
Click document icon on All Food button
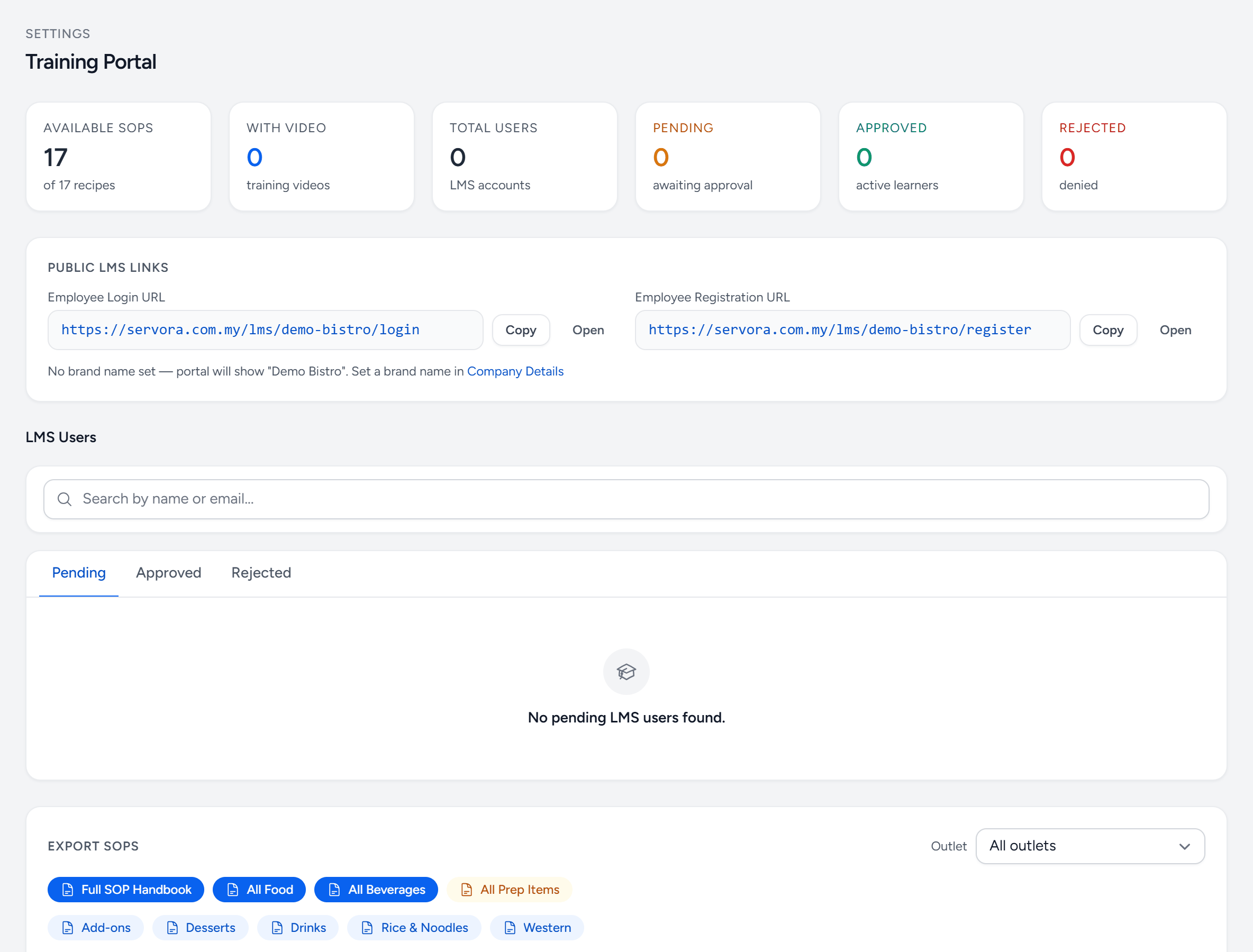pyautogui.click(x=232, y=890)
